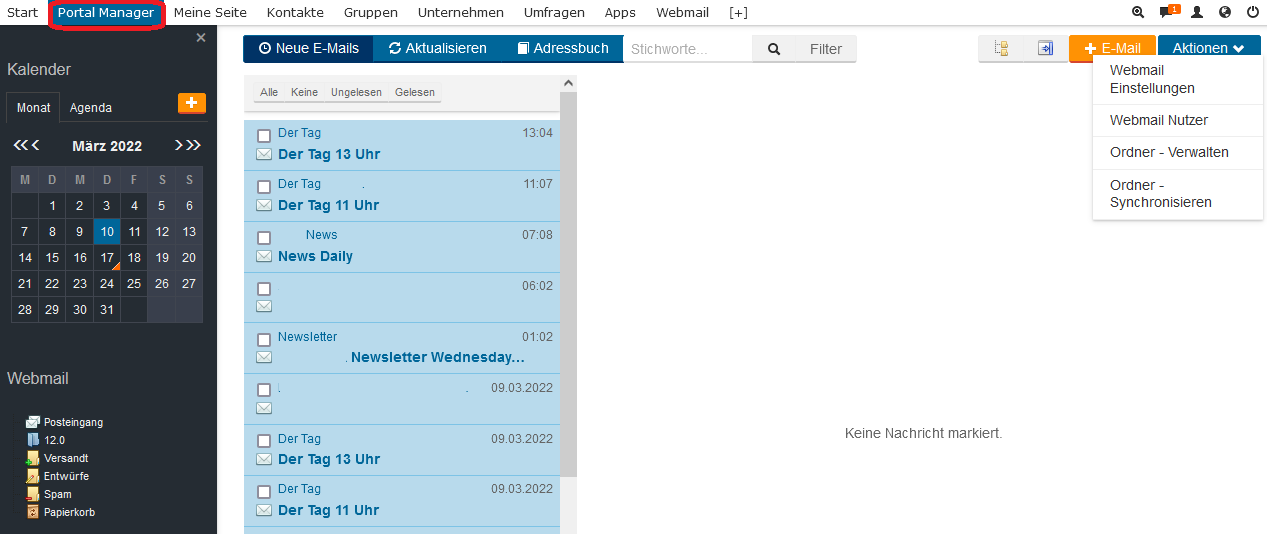Open Kontakte in navigation bar
The width and height of the screenshot is (1267, 534).
point(295,13)
